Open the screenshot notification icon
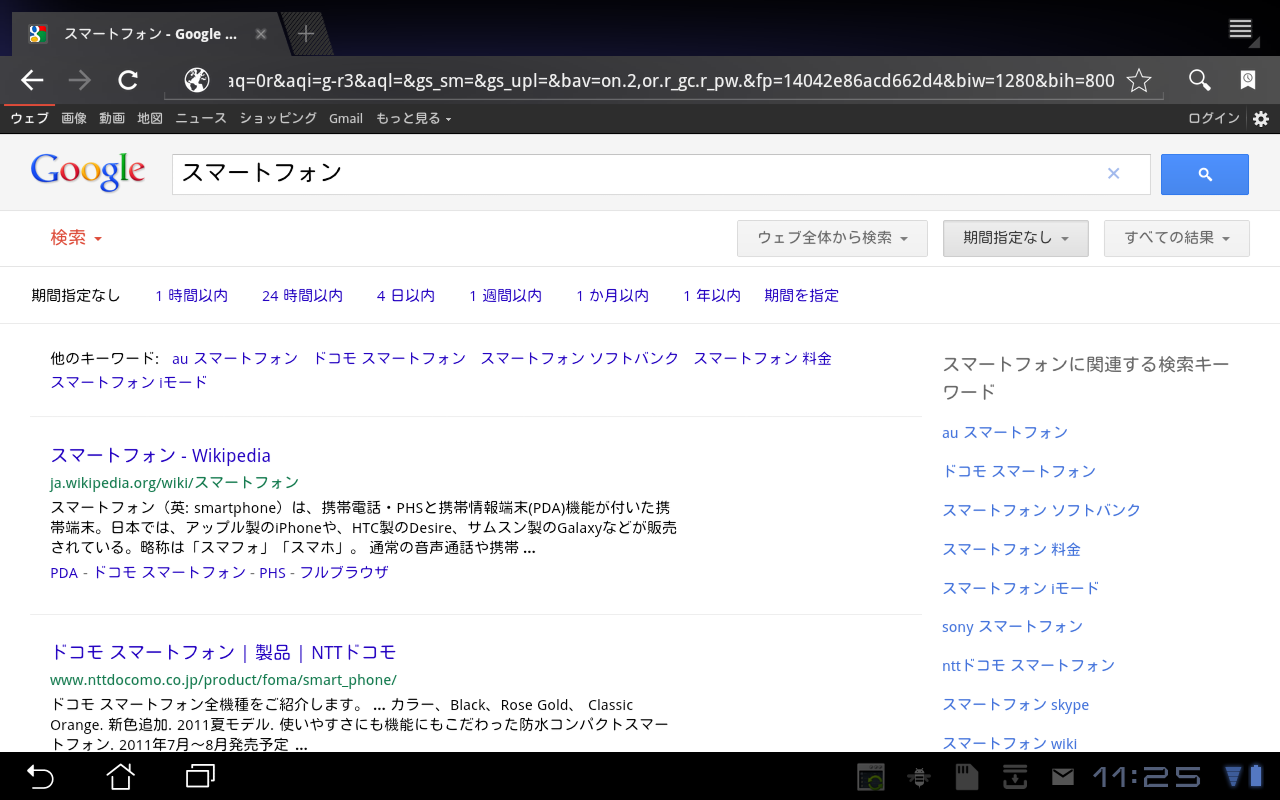Image resolution: width=1280 pixels, height=800 pixels. [871, 777]
